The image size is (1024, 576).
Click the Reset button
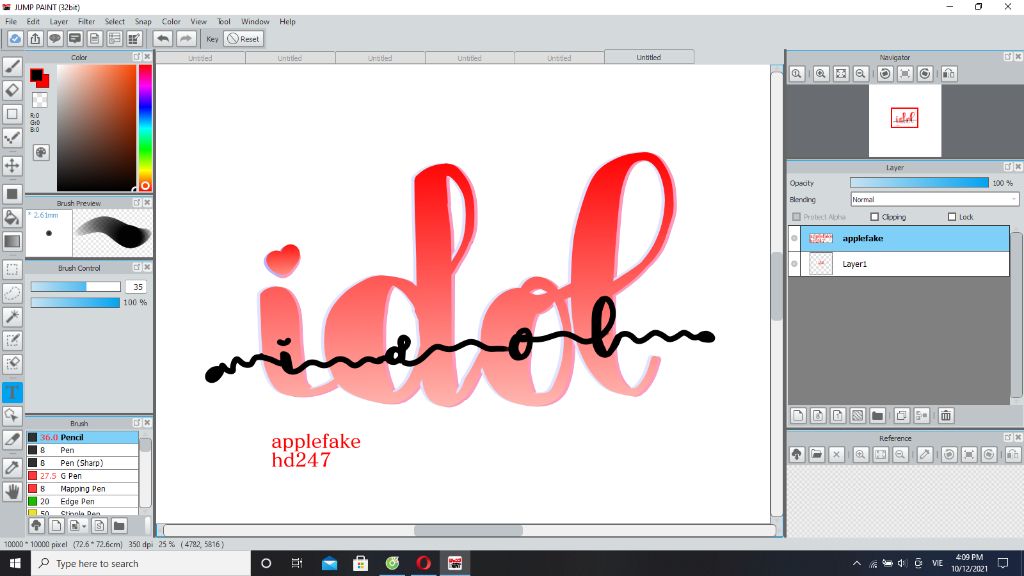[x=244, y=39]
